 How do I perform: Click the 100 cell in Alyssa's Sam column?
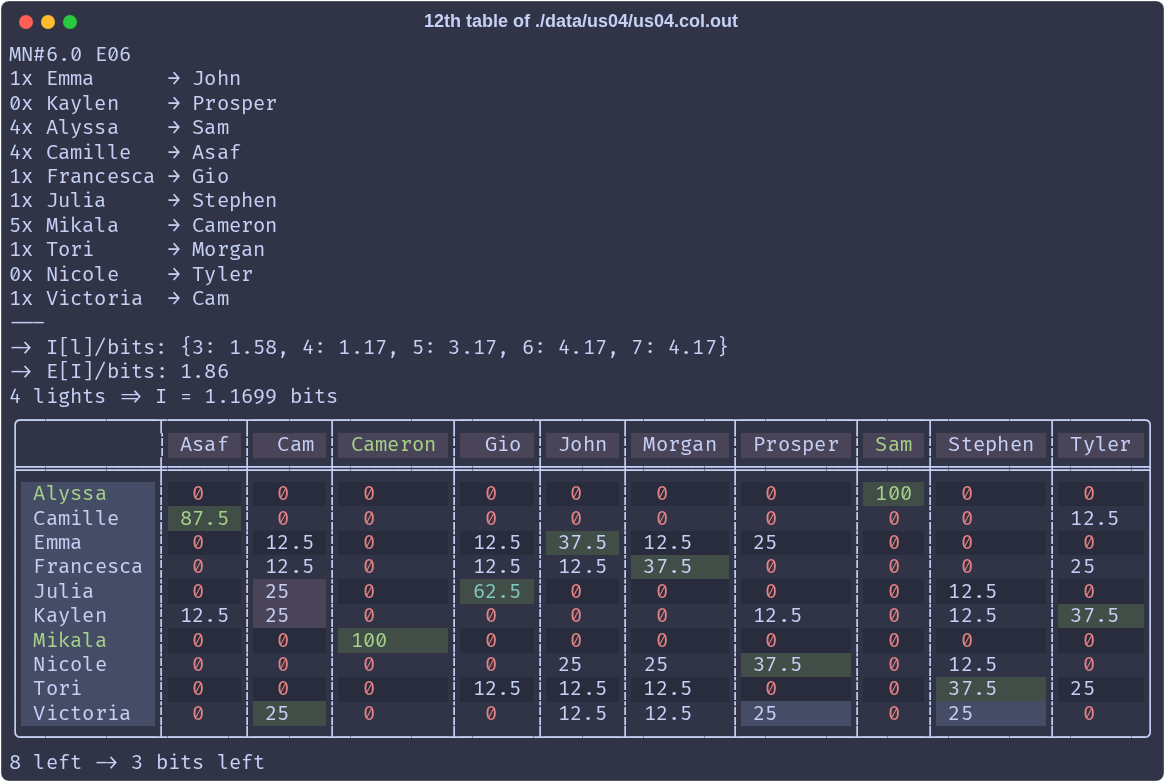point(893,493)
